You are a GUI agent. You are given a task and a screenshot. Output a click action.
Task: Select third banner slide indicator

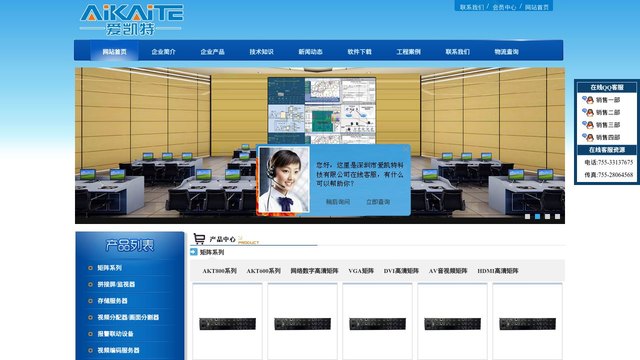click(x=547, y=216)
